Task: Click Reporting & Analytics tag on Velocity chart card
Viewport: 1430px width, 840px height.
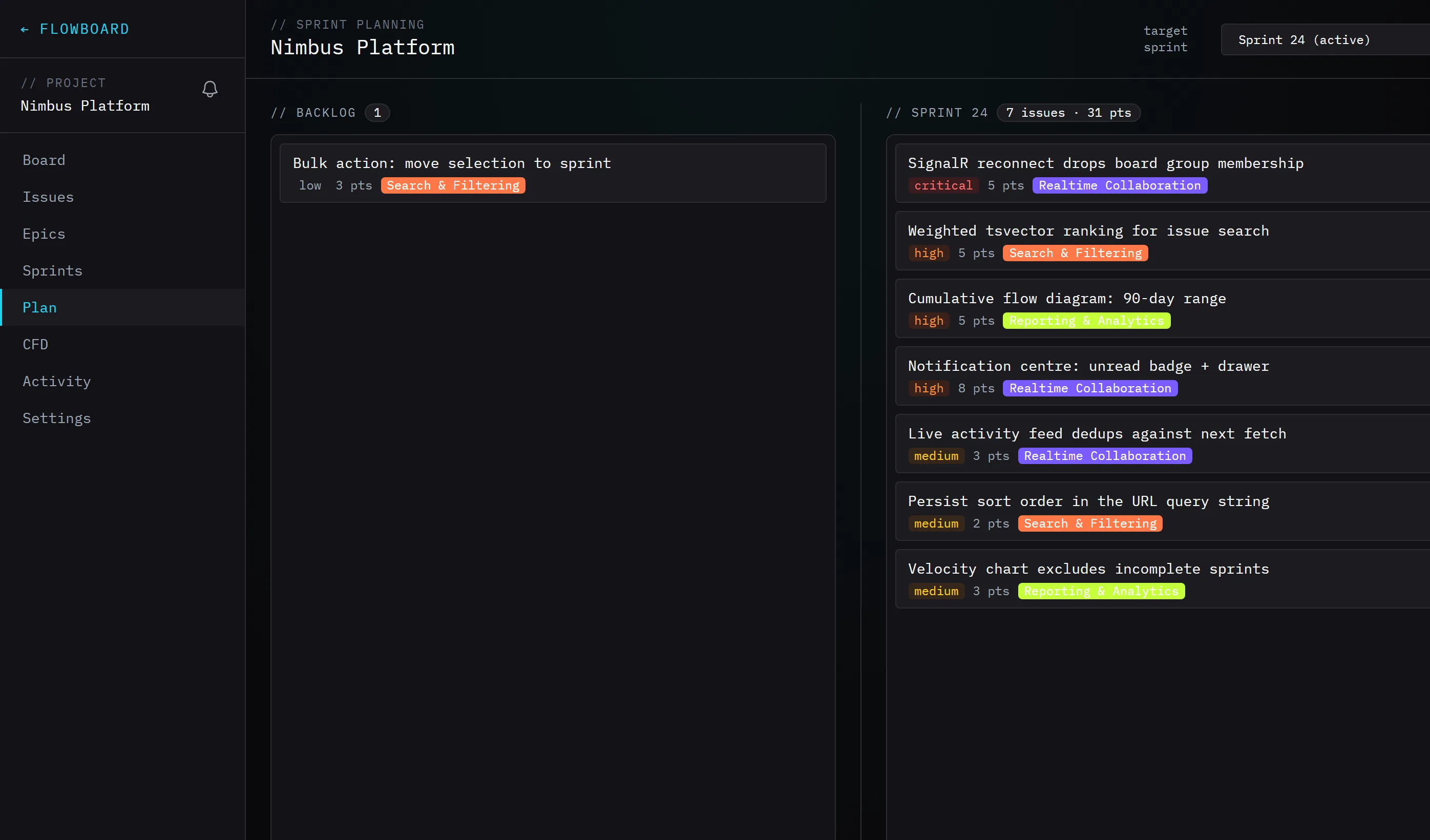Action: click(1101, 591)
